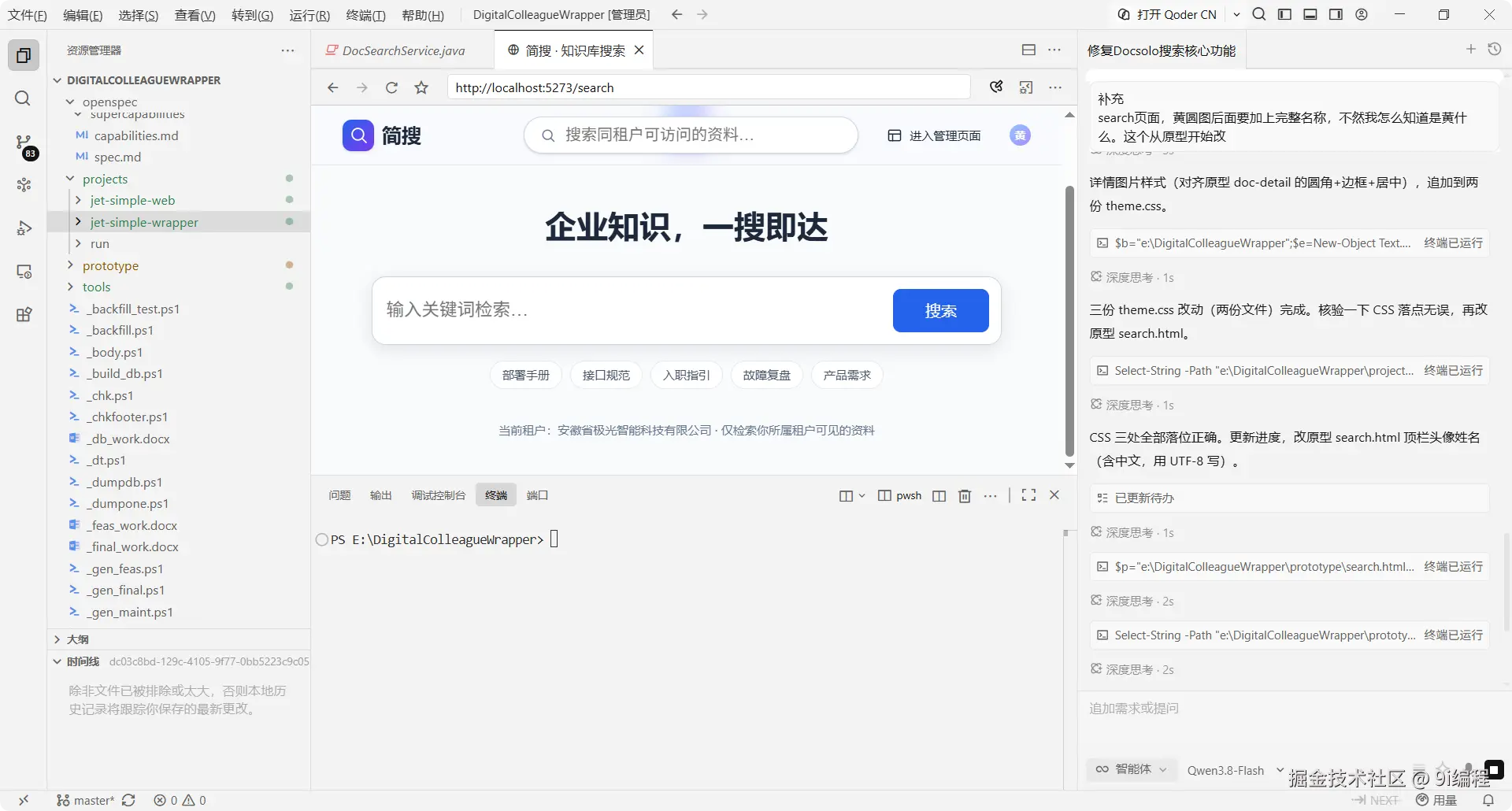Viewport: 1512px width, 811px height.
Task: Open Source Control with 83 badge
Action: [24, 143]
